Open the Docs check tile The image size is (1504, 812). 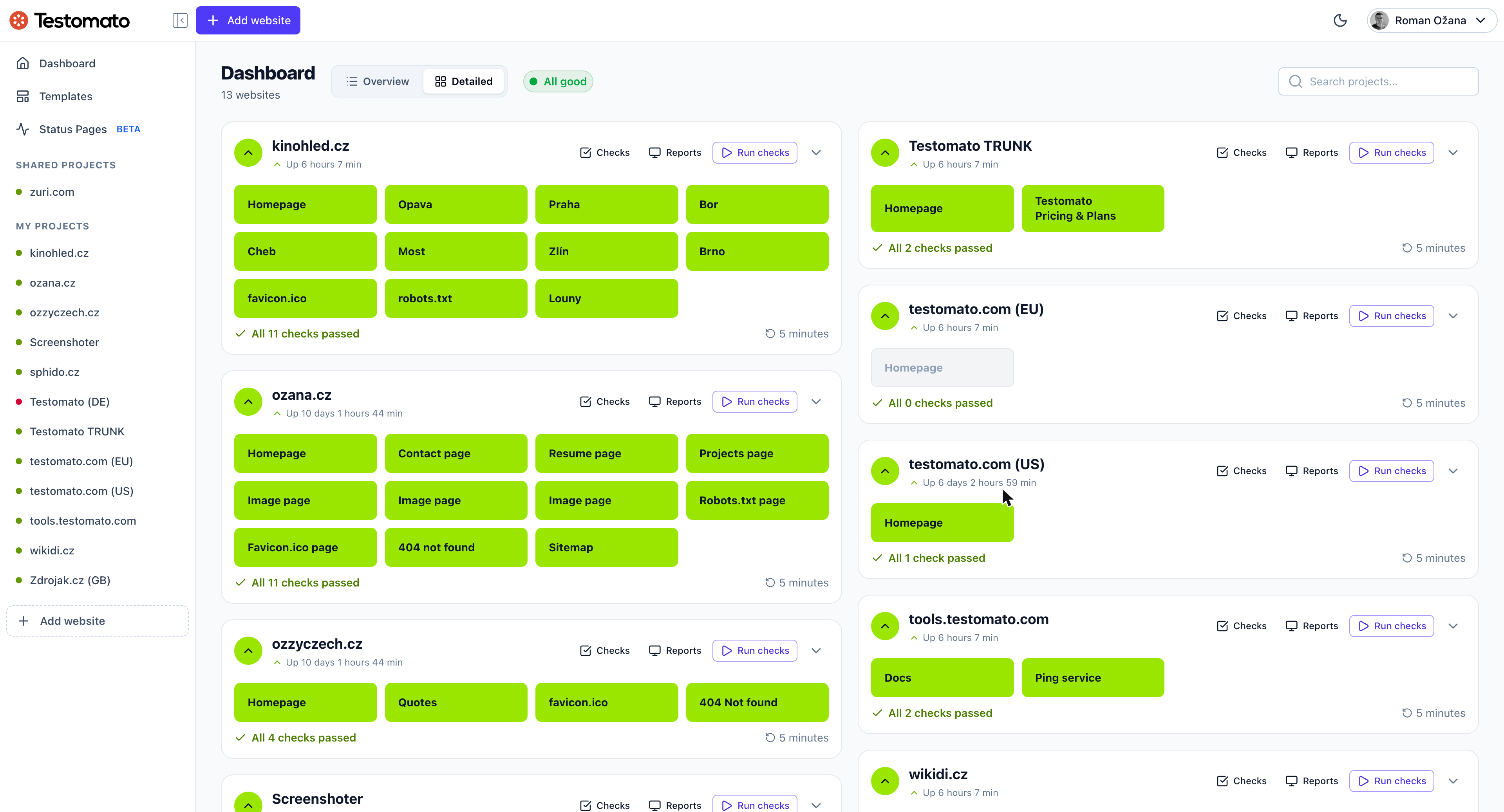click(942, 677)
